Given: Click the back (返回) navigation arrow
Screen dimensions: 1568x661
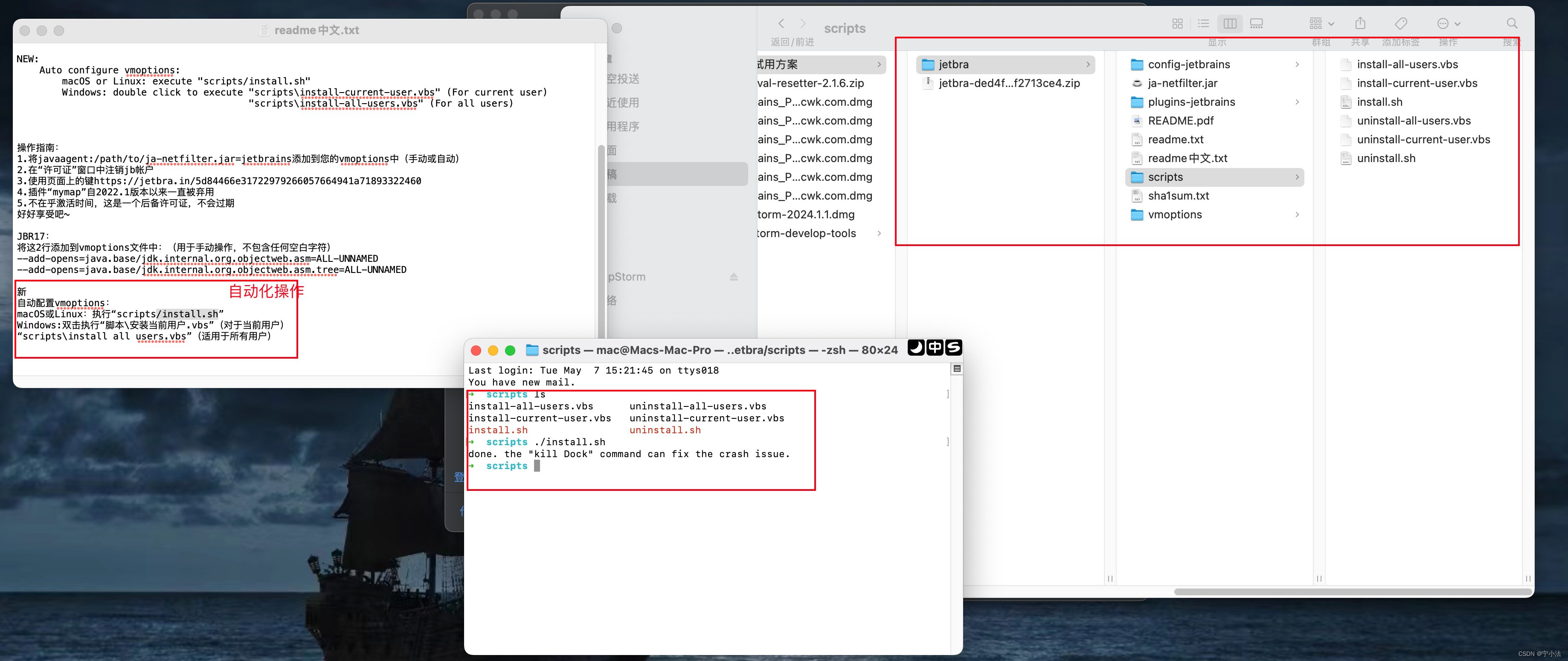Looking at the screenshot, I should click(x=781, y=24).
